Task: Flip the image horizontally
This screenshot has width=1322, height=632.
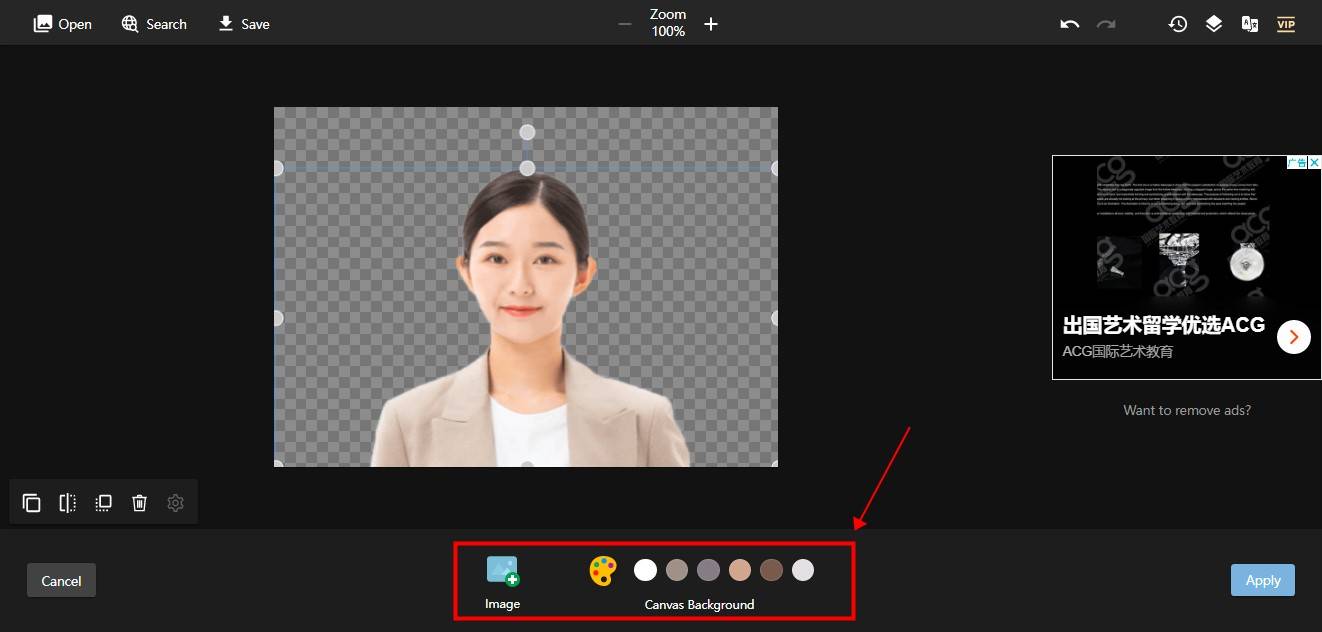Action: pyautogui.click(x=67, y=502)
